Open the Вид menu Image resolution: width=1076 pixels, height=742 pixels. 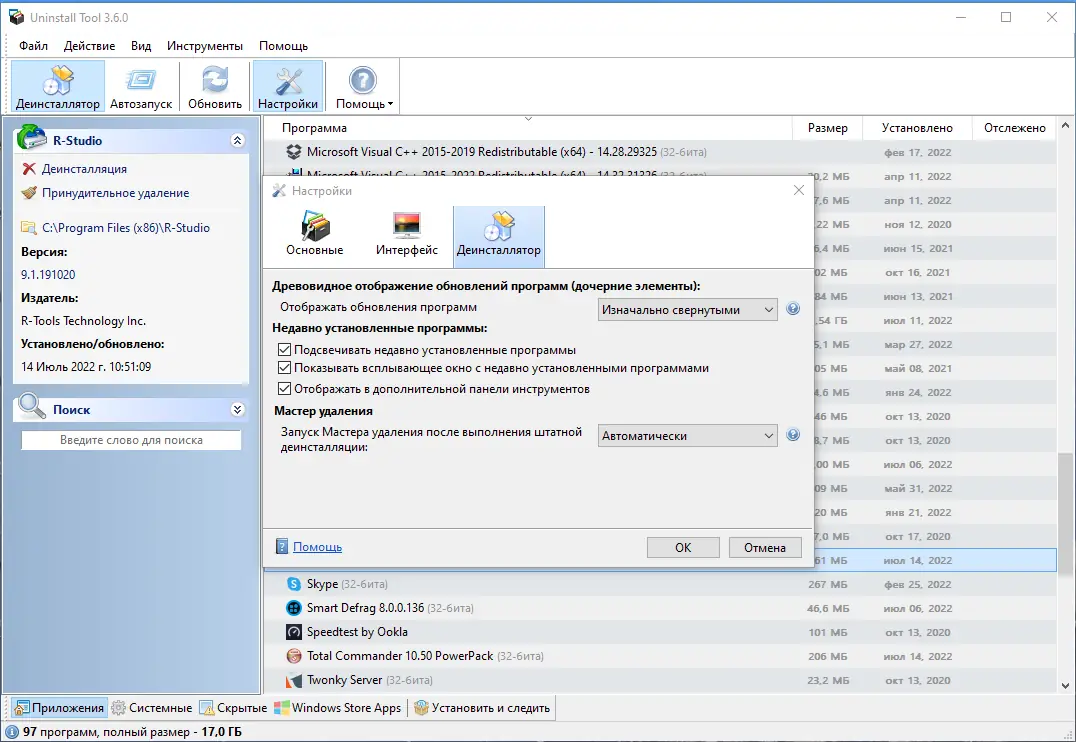[x=141, y=46]
